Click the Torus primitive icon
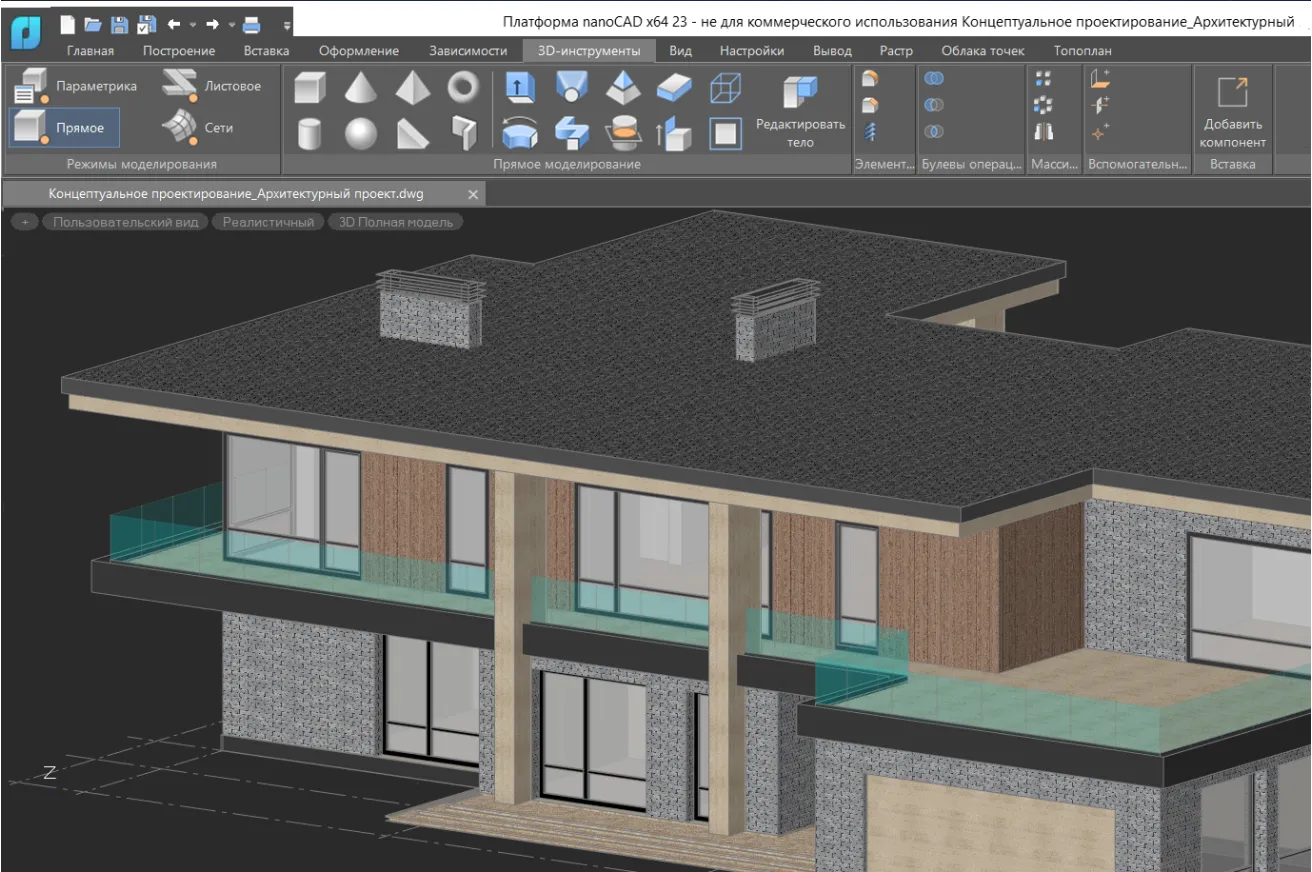Screen dimensions: 1312x872 click(x=463, y=88)
